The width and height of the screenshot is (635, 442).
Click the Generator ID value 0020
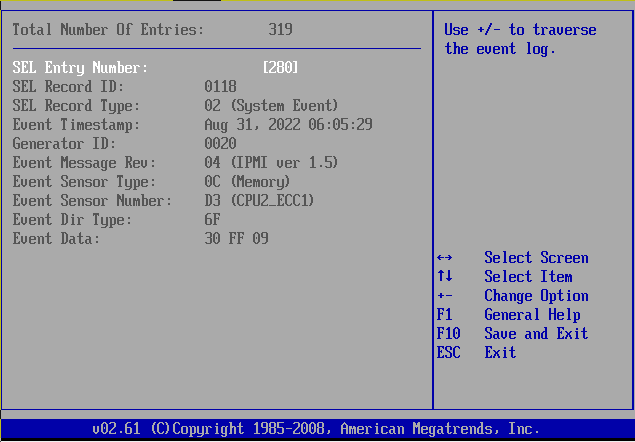pos(220,144)
